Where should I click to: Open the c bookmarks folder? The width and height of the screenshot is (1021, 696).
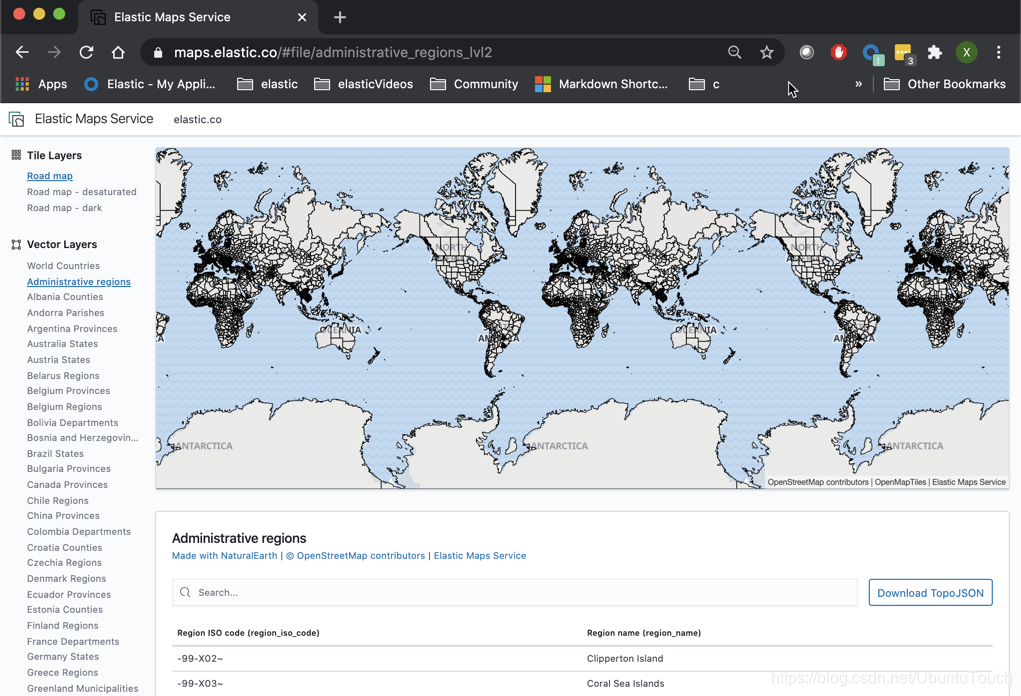pyautogui.click(x=705, y=84)
